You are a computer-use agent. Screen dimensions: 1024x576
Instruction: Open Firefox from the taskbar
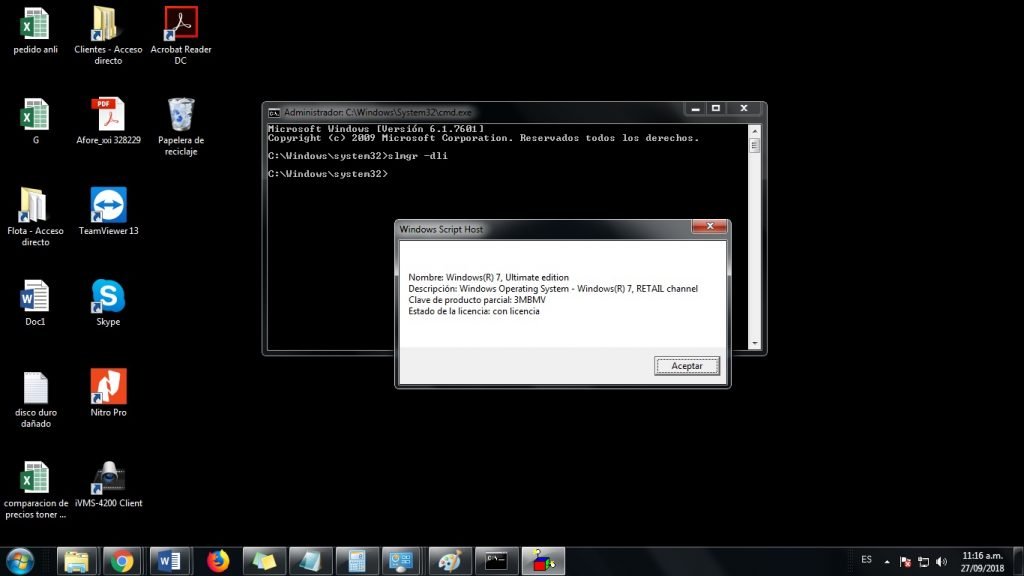(217, 562)
